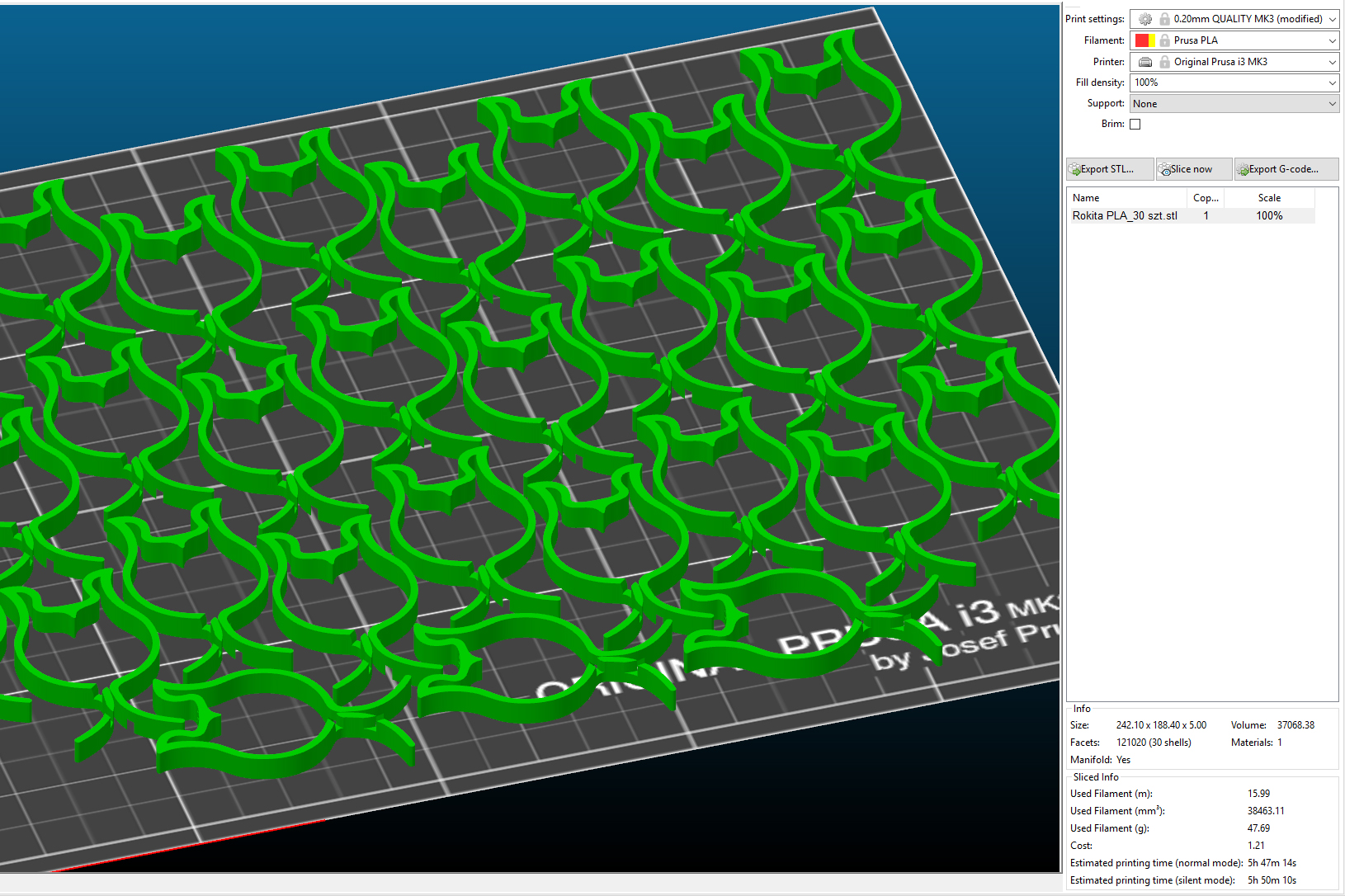Viewport: 1345px width, 896px height.
Task: Open the Print settings dropdown
Action: tap(1234, 19)
